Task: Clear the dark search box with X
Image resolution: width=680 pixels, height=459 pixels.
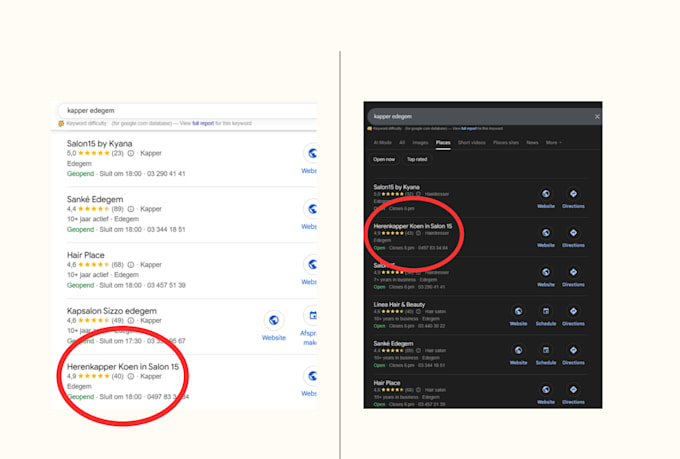Action: click(597, 117)
